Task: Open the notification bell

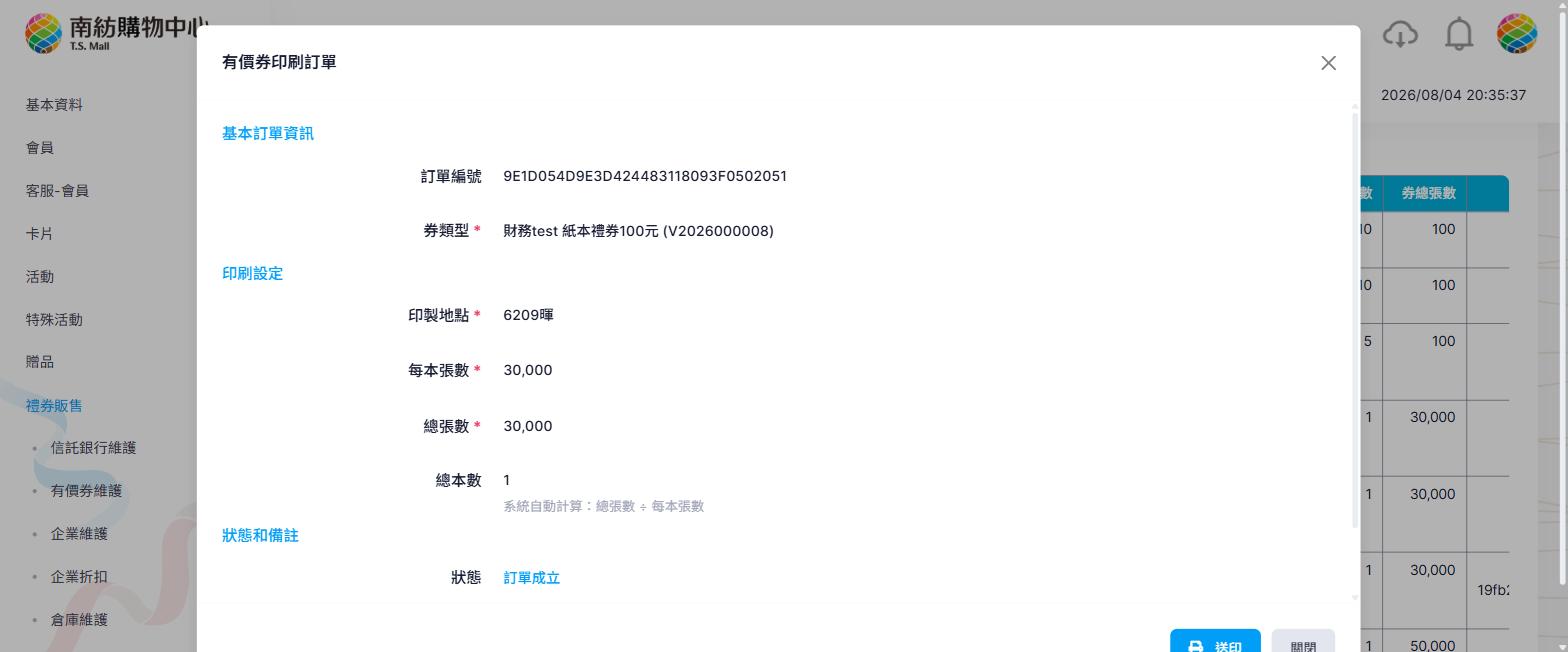Action: tap(1459, 34)
